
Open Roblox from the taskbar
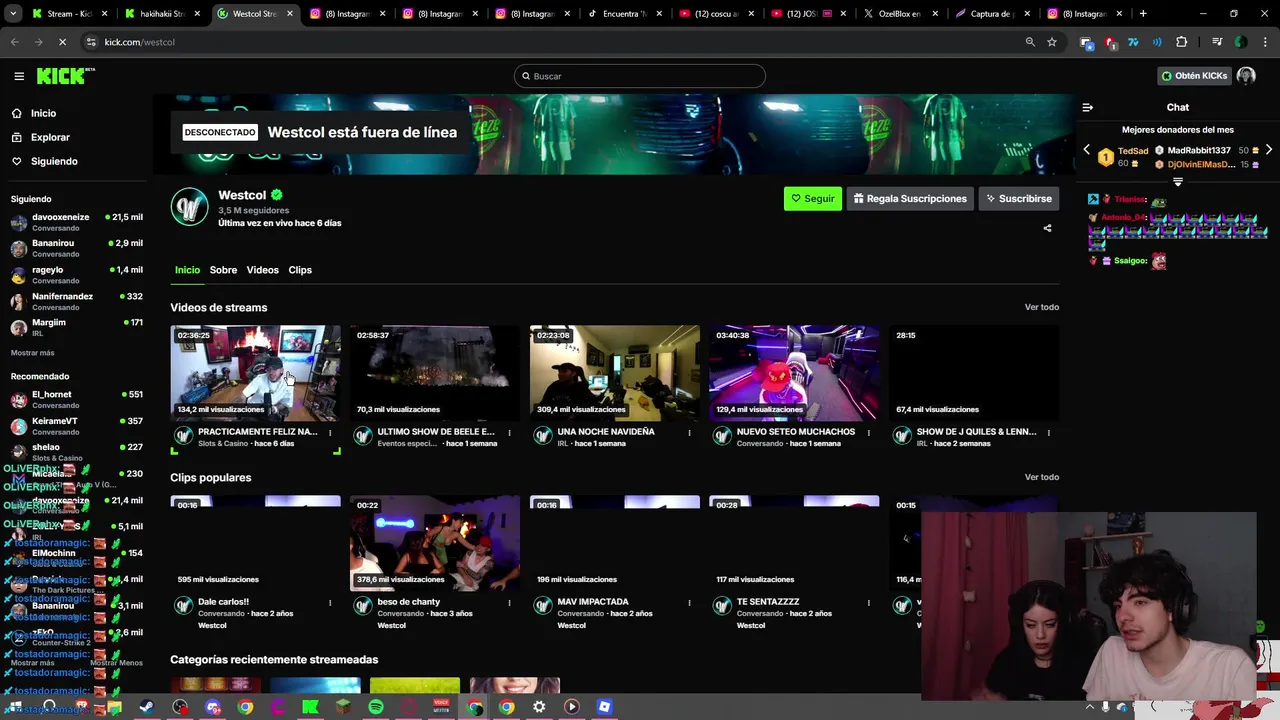604,707
